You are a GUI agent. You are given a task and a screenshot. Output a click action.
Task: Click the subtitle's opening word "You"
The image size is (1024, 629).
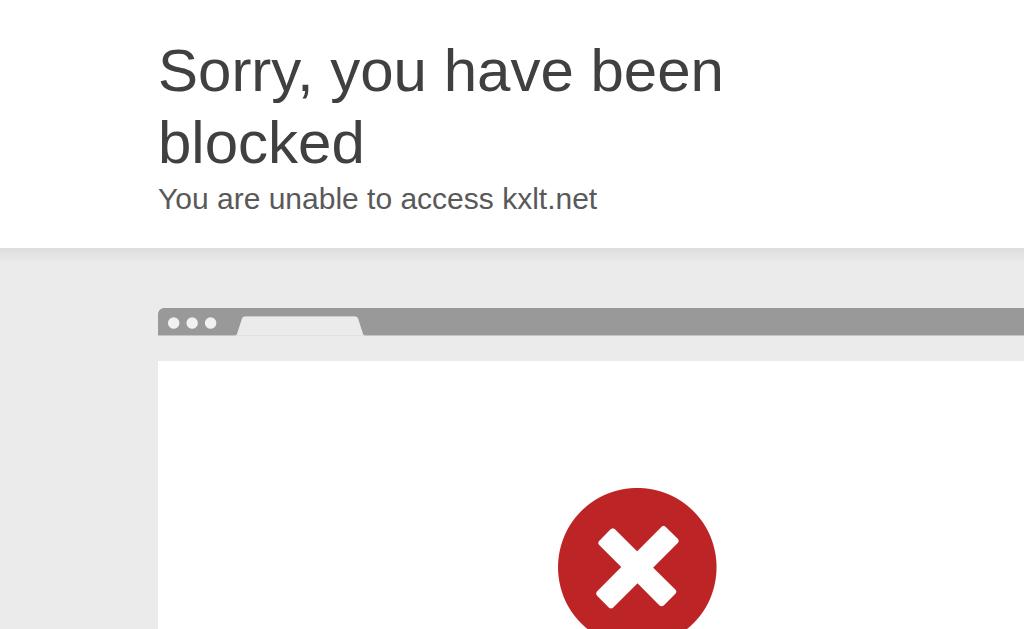pyautogui.click(x=184, y=199)
